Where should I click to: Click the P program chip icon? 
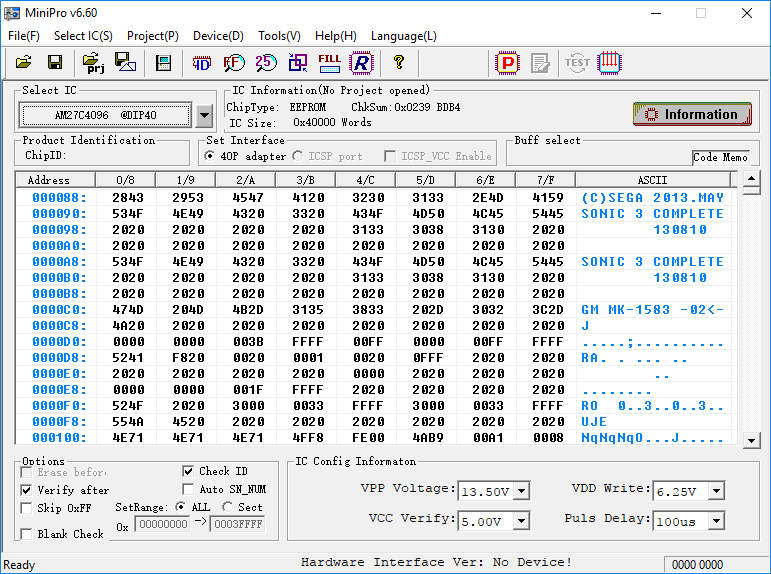point(508,63)
